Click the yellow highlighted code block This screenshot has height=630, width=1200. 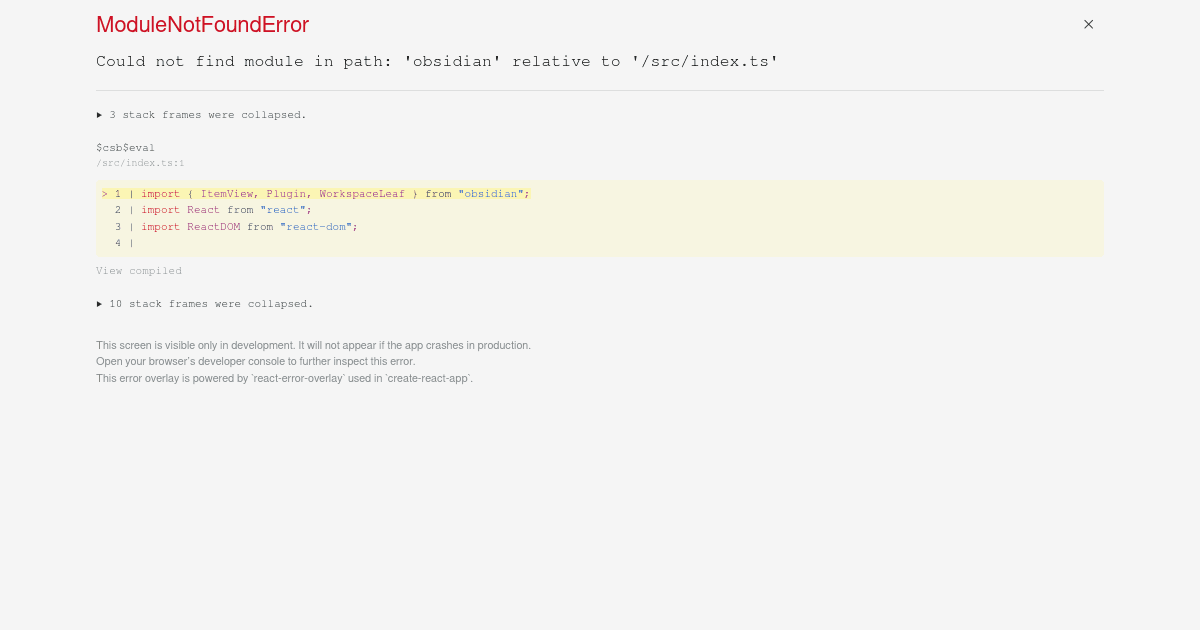pos(600,218)
